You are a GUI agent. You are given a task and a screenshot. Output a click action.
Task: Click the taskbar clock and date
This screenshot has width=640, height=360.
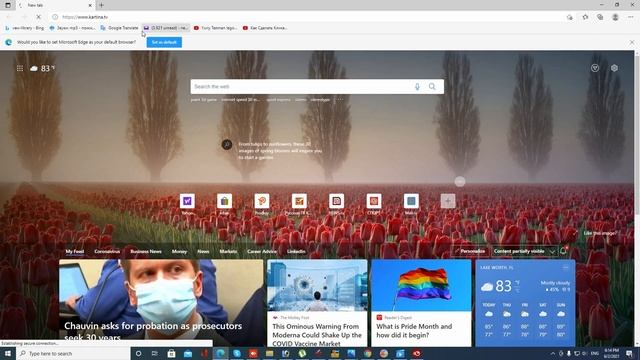611,353
